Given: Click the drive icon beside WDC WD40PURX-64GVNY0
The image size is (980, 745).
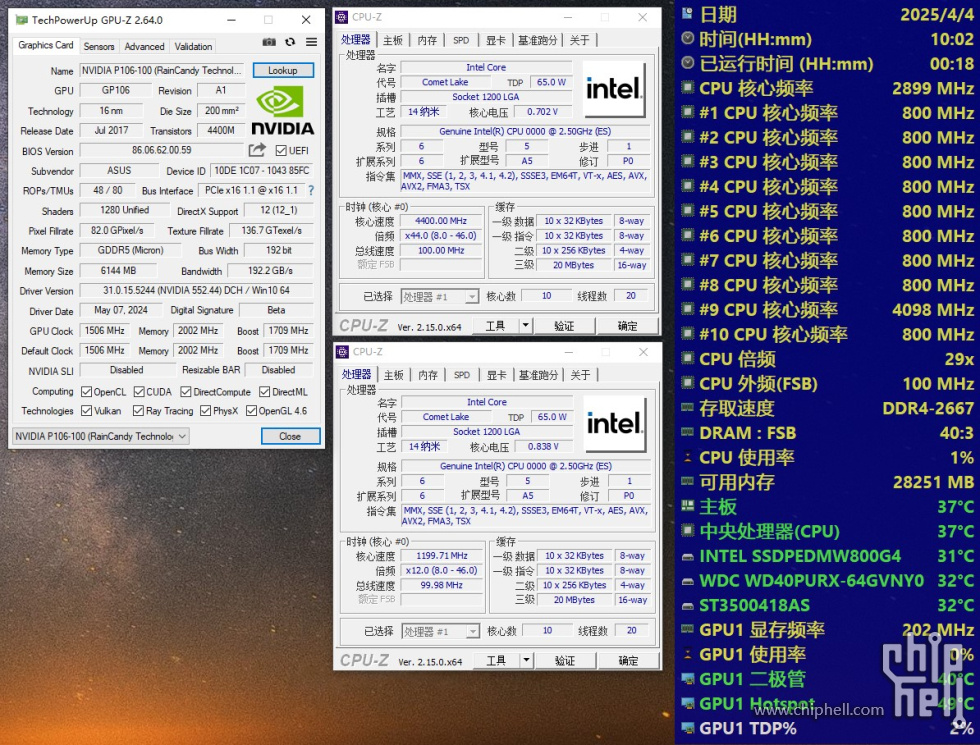Looking at the screenshot, I should click(688, 581).
